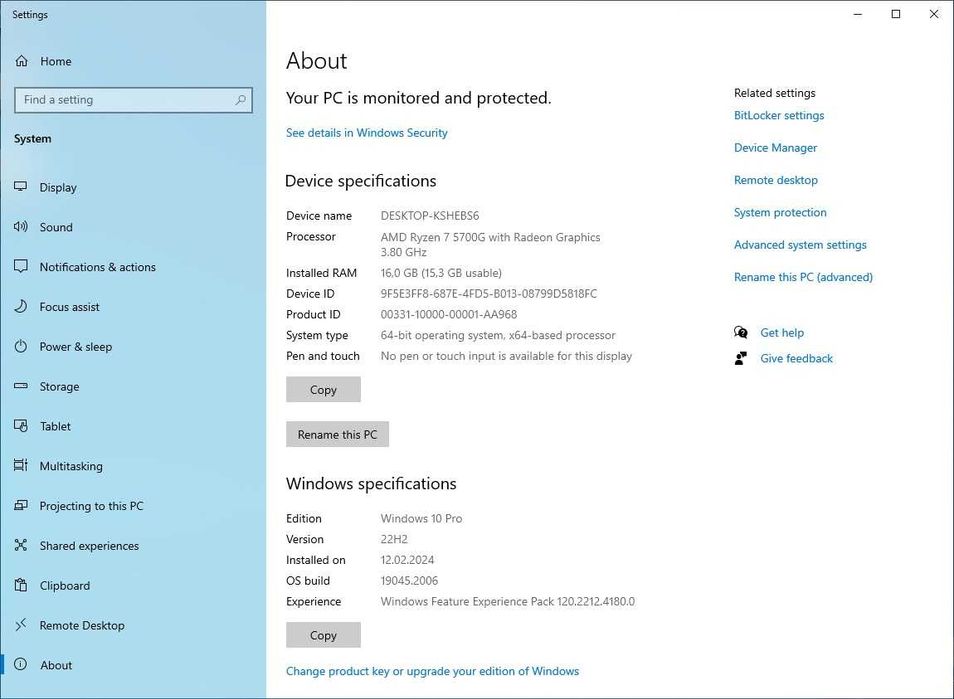This screenshot has width=954, height=699.
Task: Click the Give feedback link text
Action: 796,358
